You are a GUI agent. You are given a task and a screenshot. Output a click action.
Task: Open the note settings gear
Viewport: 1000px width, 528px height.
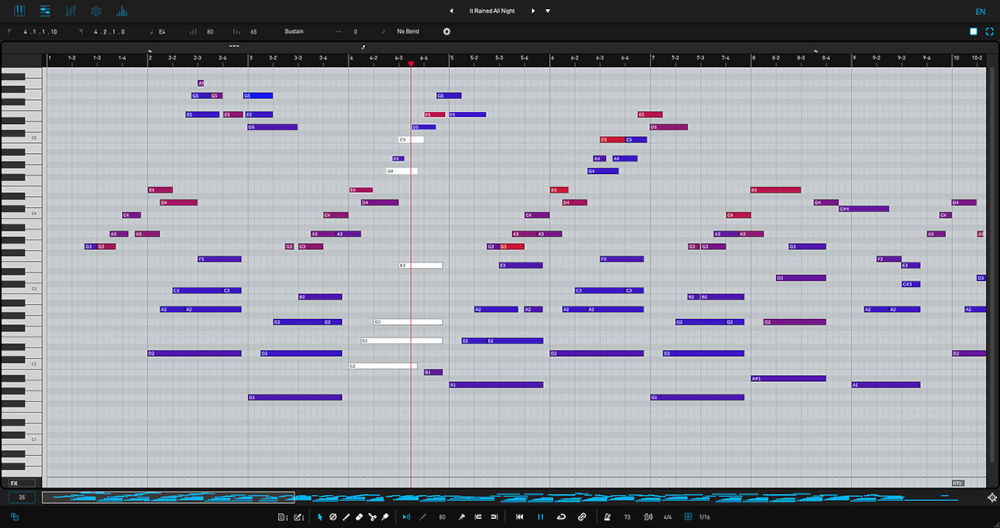(447, 31)
